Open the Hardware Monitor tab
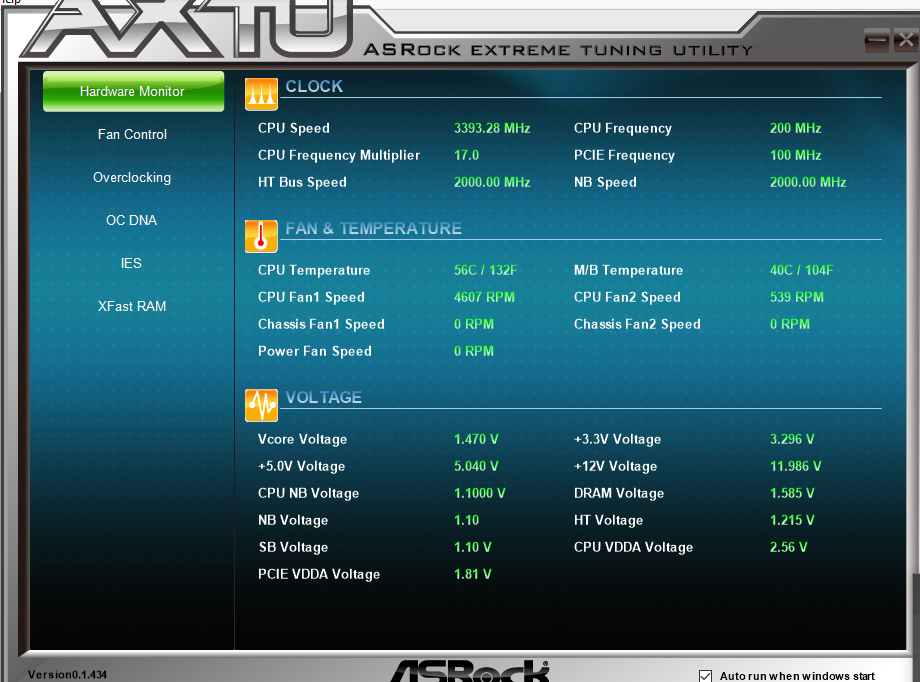The image size is (920, 682). click(x=133, y=92)
